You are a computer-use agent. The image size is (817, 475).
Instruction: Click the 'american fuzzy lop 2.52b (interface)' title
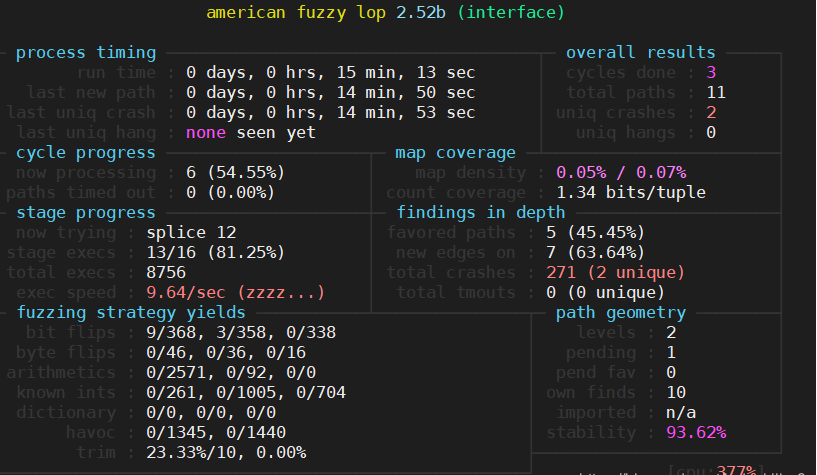[x=386, y=12]
